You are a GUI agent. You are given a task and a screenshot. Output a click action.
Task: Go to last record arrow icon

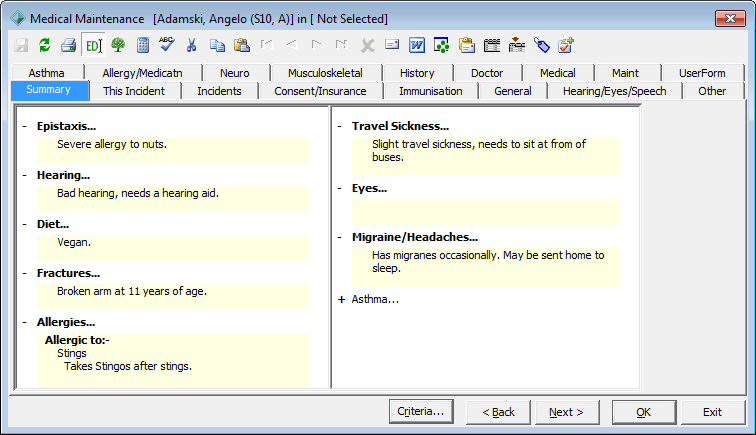(341, 44)
